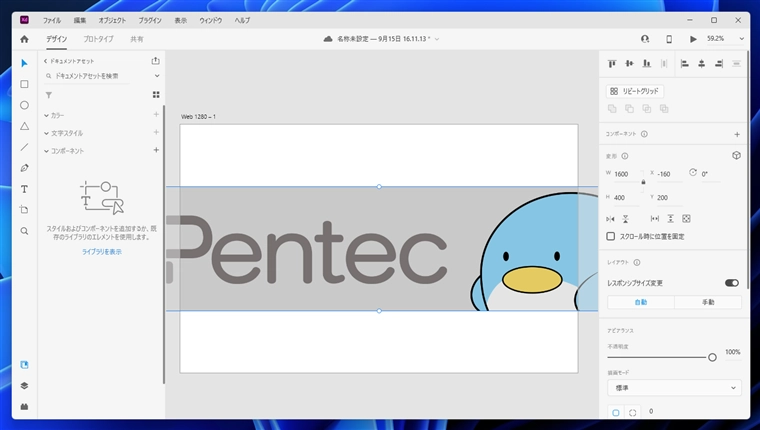Align selection to horizontal center
Screen dimensions: 760x430
pyautogui.click(x=701, y=64)
